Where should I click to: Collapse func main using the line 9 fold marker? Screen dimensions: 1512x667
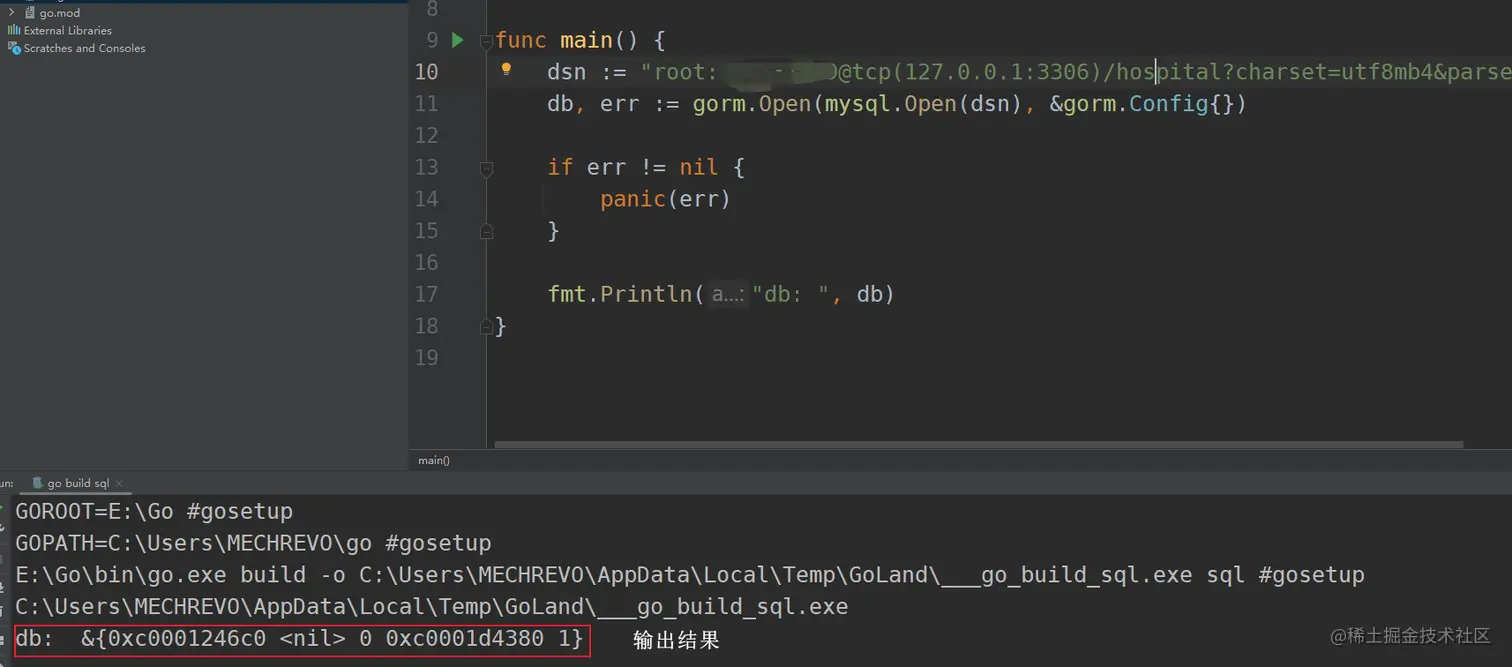click(486, 41)
